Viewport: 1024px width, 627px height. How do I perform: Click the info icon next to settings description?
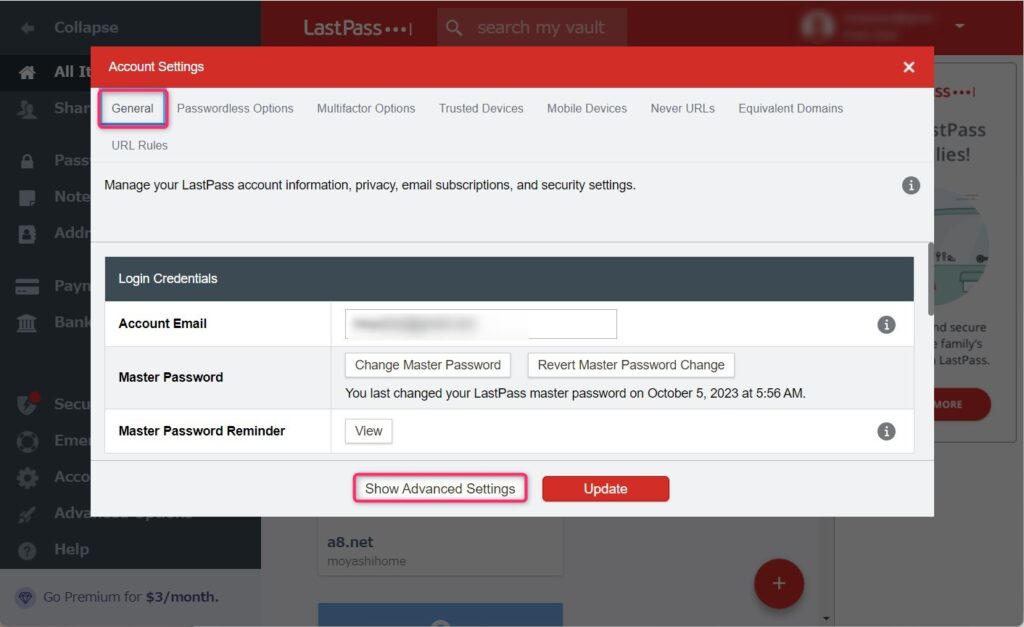(x=910, y=185)
